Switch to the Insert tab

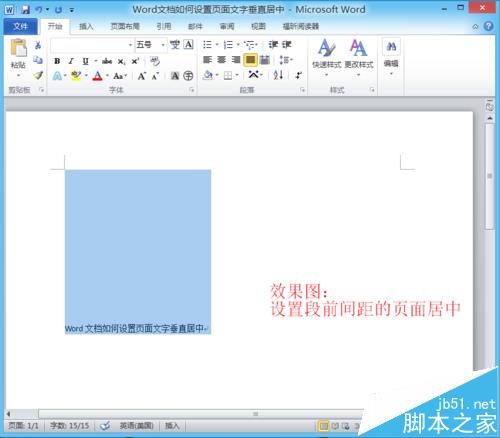[86, 26]
